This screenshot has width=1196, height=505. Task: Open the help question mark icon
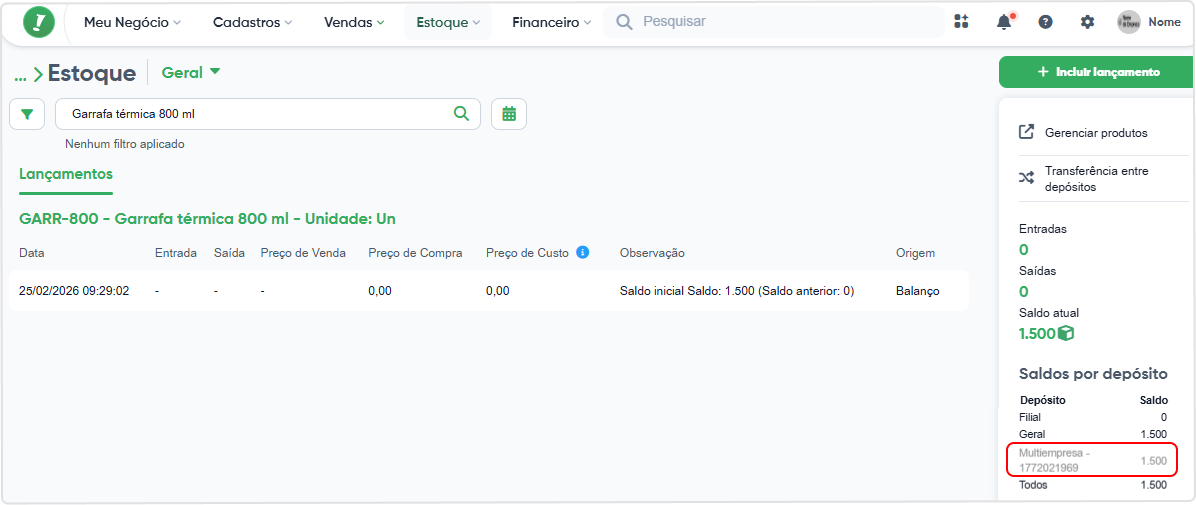click(x=1046, y=22)
